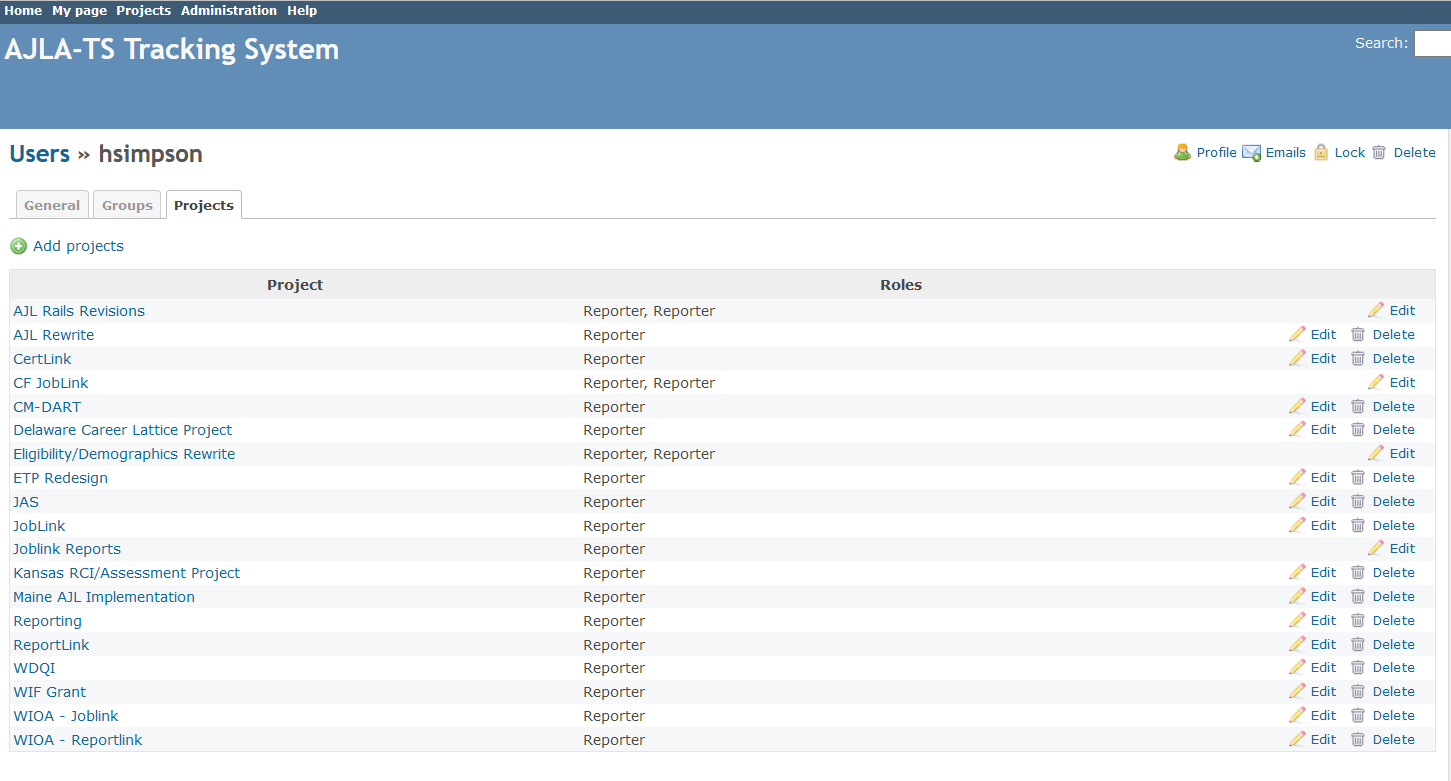Click trash icon in WIOA - Reportlink row
This screenshot has width=1451, height=781.
pos(1358,740)
